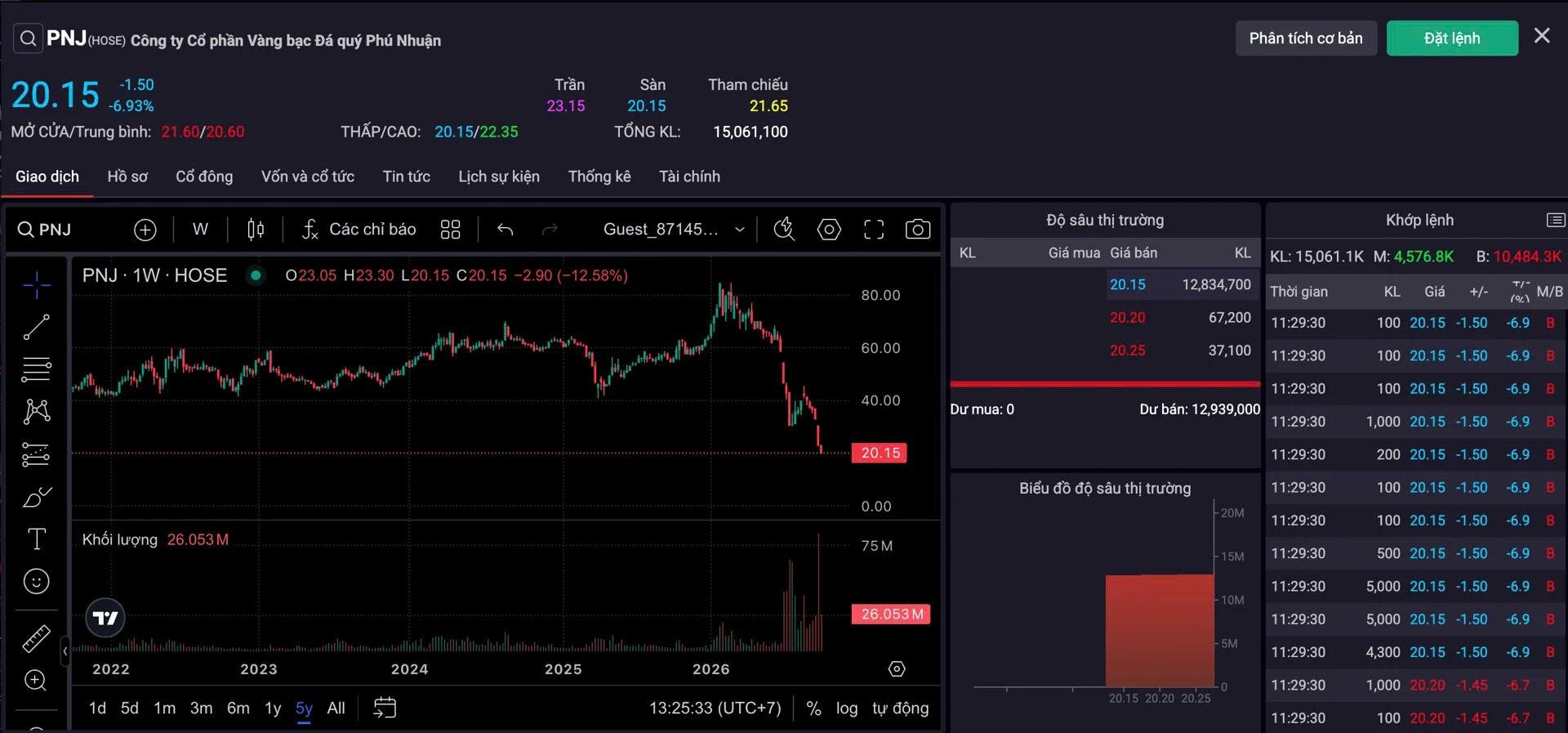
Task: Select the forecasting and measurement tool
Action: tap(37, 454)
